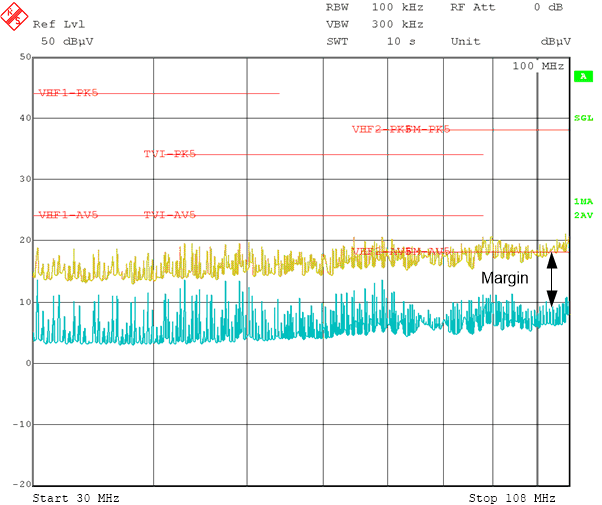Select the TVI-AV5 limit line label
This screenshot has width=602, height=505.
pos(169,215)
